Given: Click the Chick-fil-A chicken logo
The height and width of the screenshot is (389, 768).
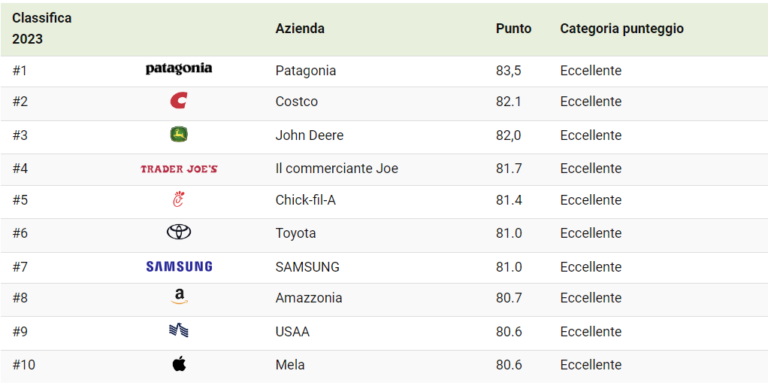Looking at the screenshot, I should coord(179,199).
